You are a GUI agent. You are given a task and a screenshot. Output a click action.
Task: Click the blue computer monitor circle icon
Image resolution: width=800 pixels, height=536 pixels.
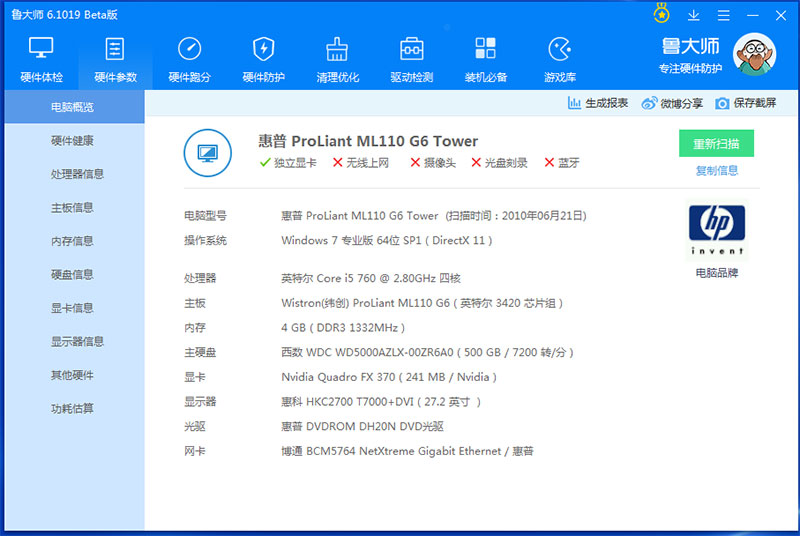point(207,153)
